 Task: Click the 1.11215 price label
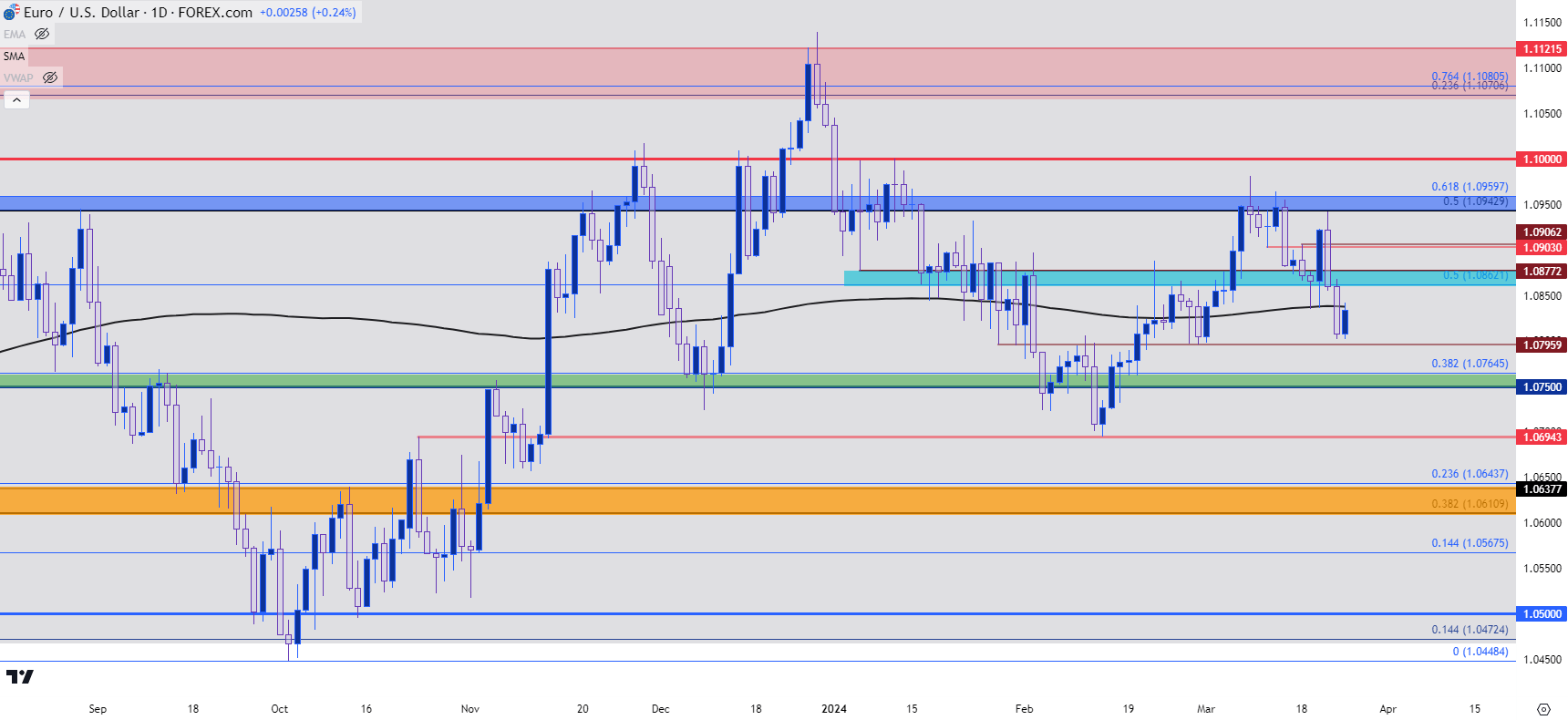pos(1542,49)
